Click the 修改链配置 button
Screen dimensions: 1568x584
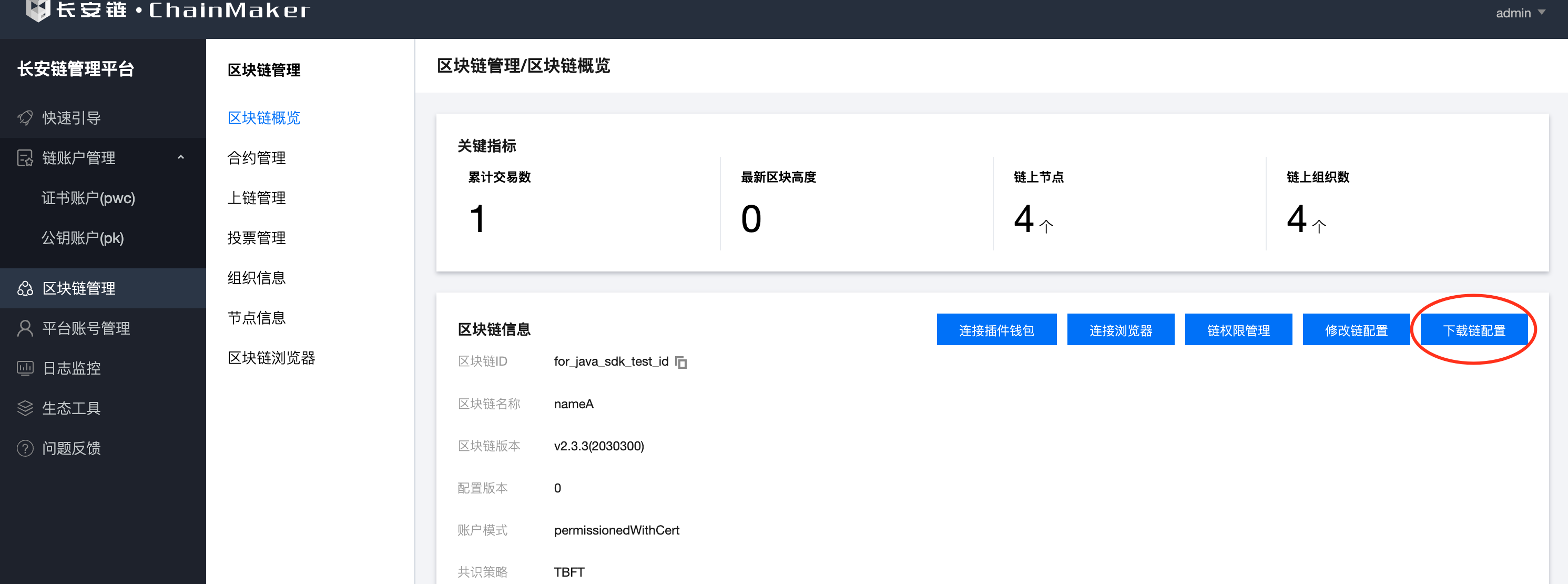[1356, 330]
